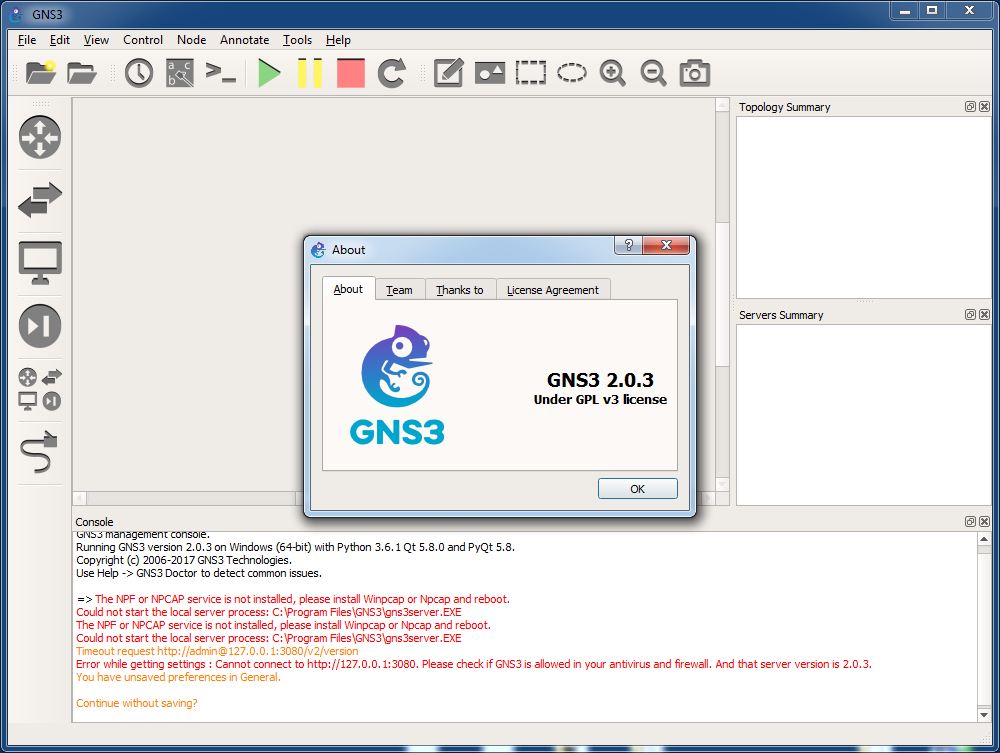Open the Node menu
The height and width of the screenshot is (753, 1000).
[191, 40]
